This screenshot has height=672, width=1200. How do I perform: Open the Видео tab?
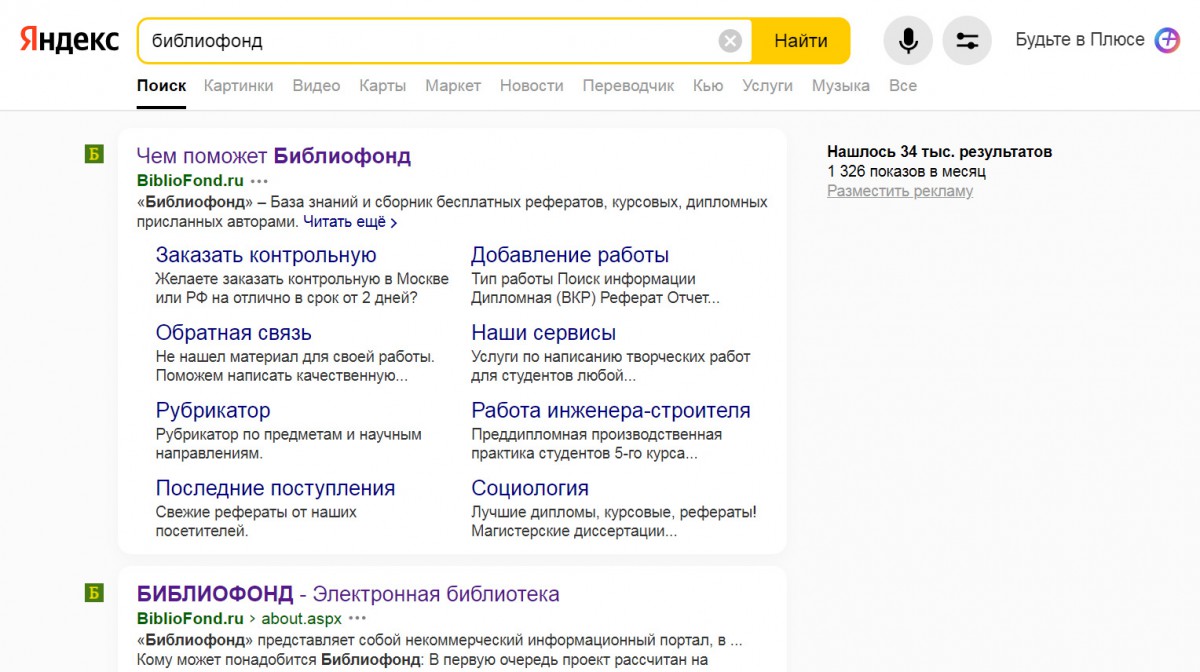316,86
